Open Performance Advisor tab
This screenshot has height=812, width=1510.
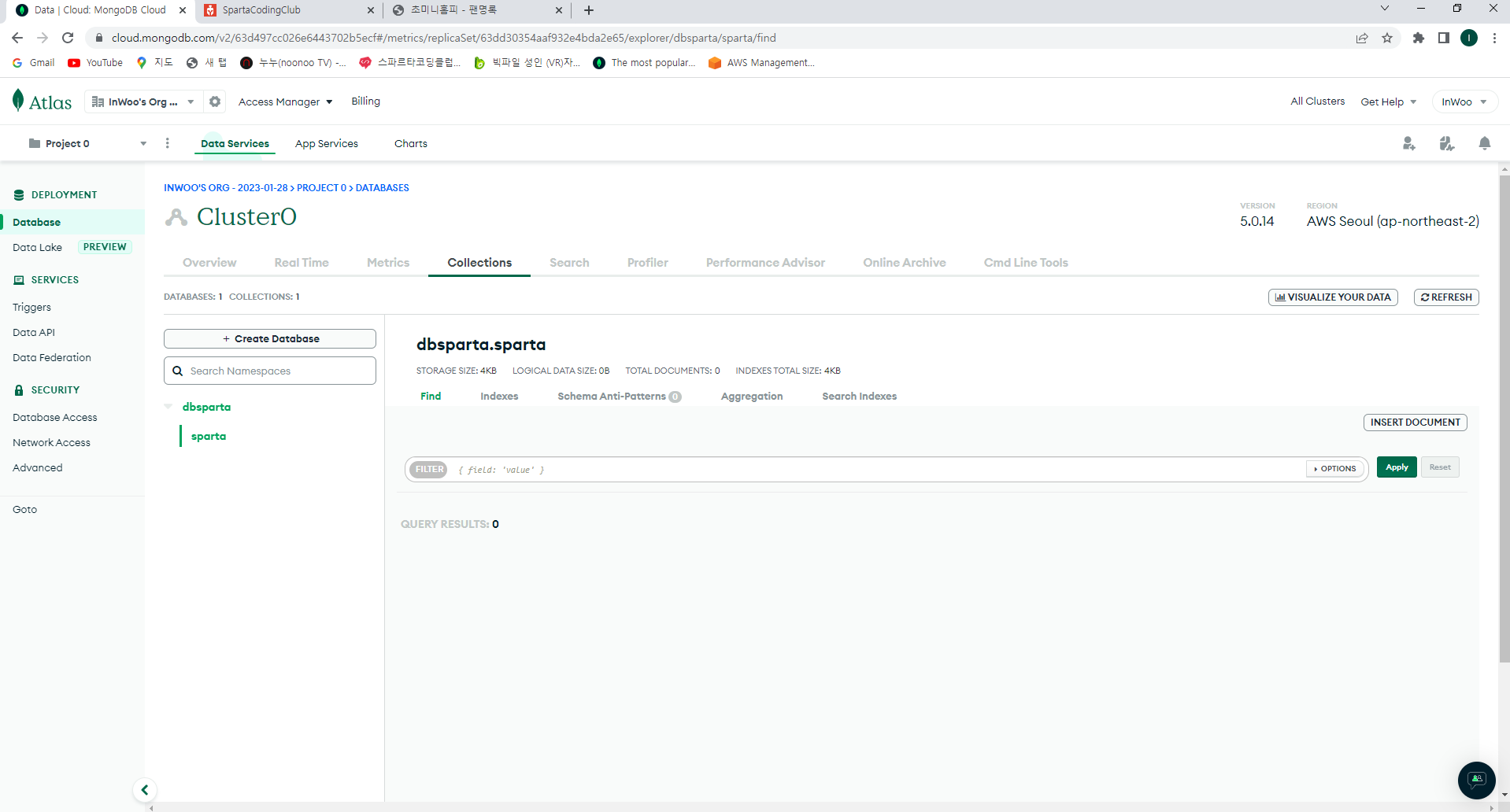click(765, 263)
